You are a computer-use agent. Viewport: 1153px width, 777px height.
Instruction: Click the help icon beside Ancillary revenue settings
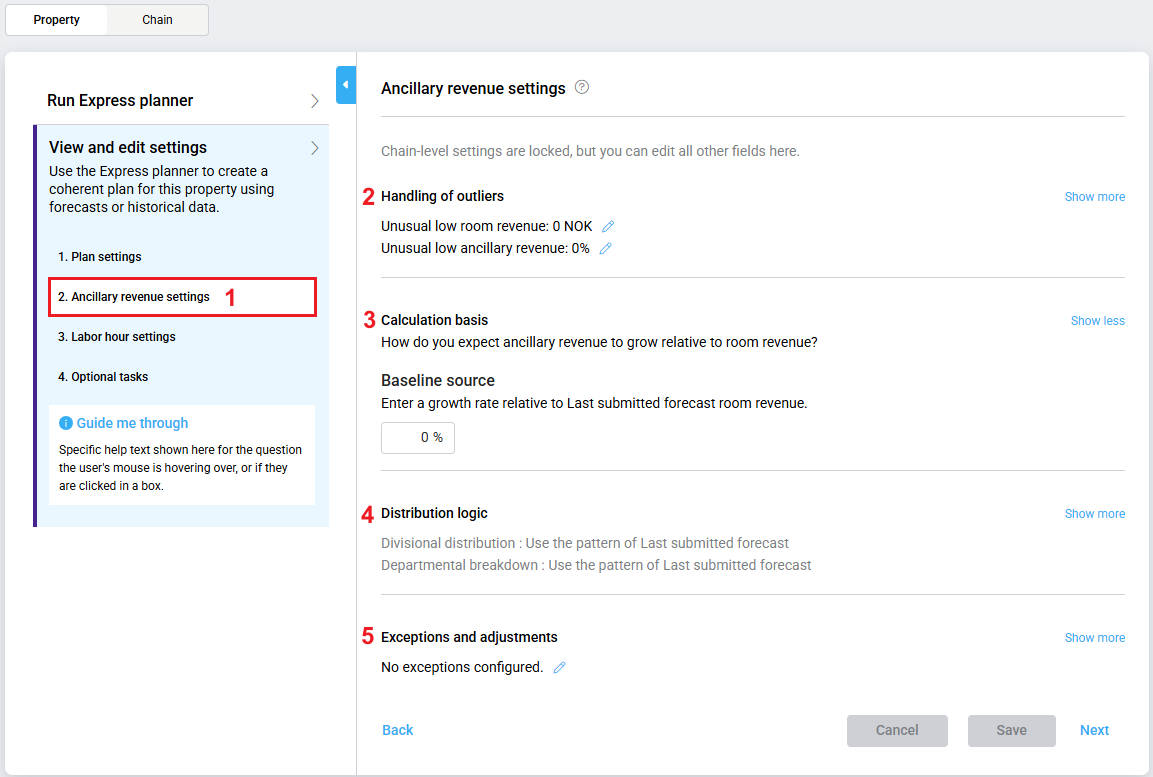coord(582,87)
